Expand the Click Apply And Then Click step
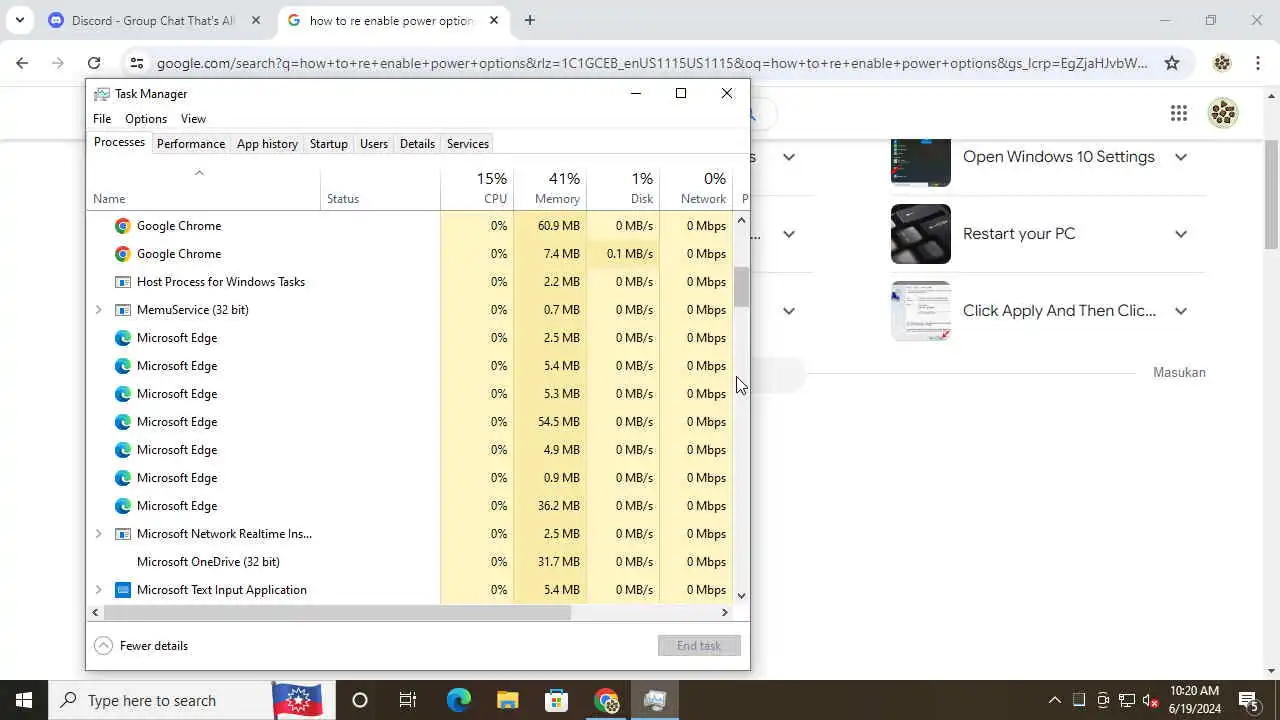The height and width of the screenshot is (720, 1280). (x=1181, y=311)
